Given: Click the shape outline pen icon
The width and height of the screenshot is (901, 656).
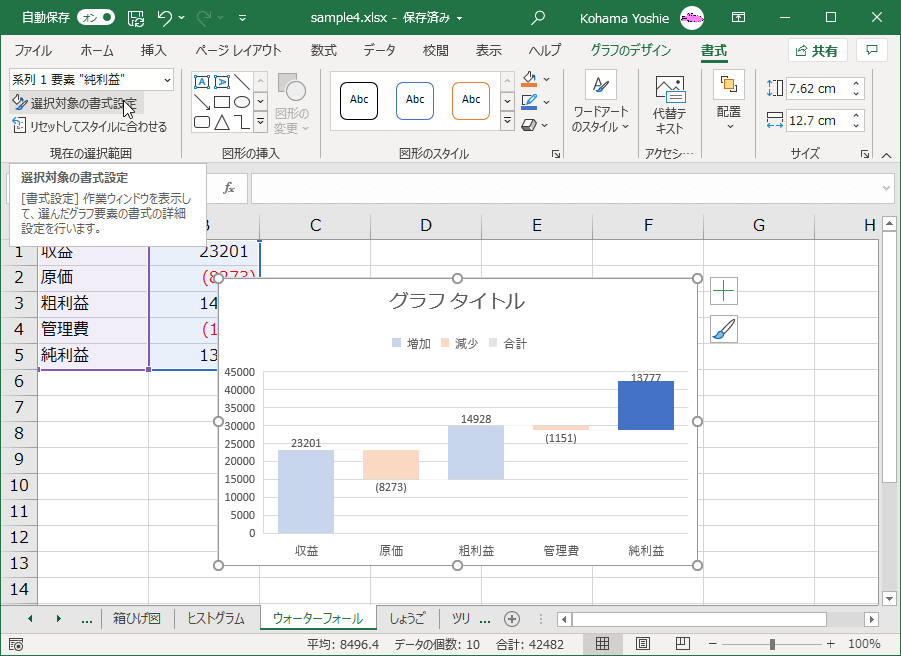Looking at the screenshot, I should 529,102.
